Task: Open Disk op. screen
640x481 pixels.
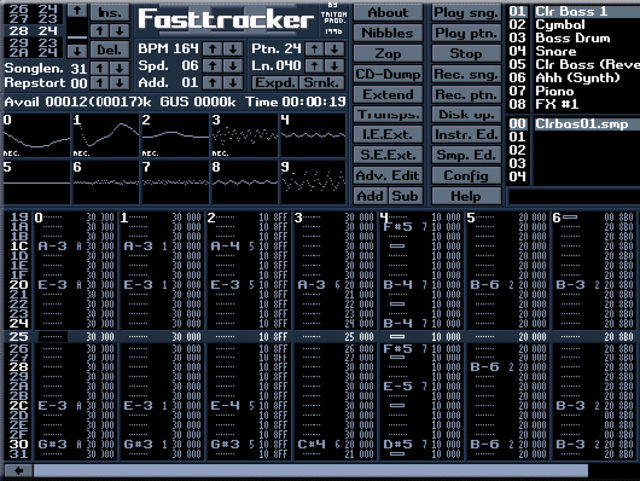Action: tap(466, 115)
